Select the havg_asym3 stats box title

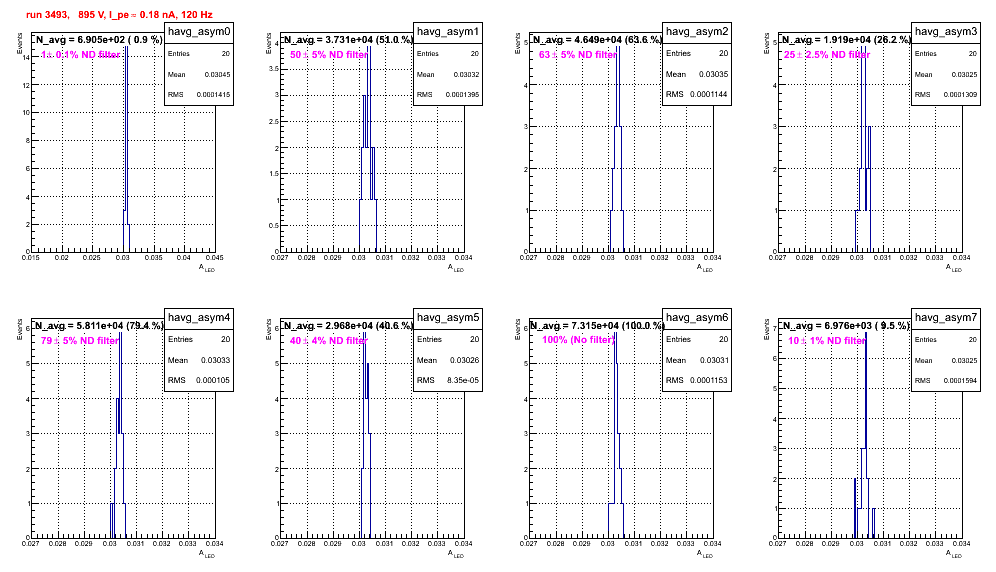pos(946,32)
